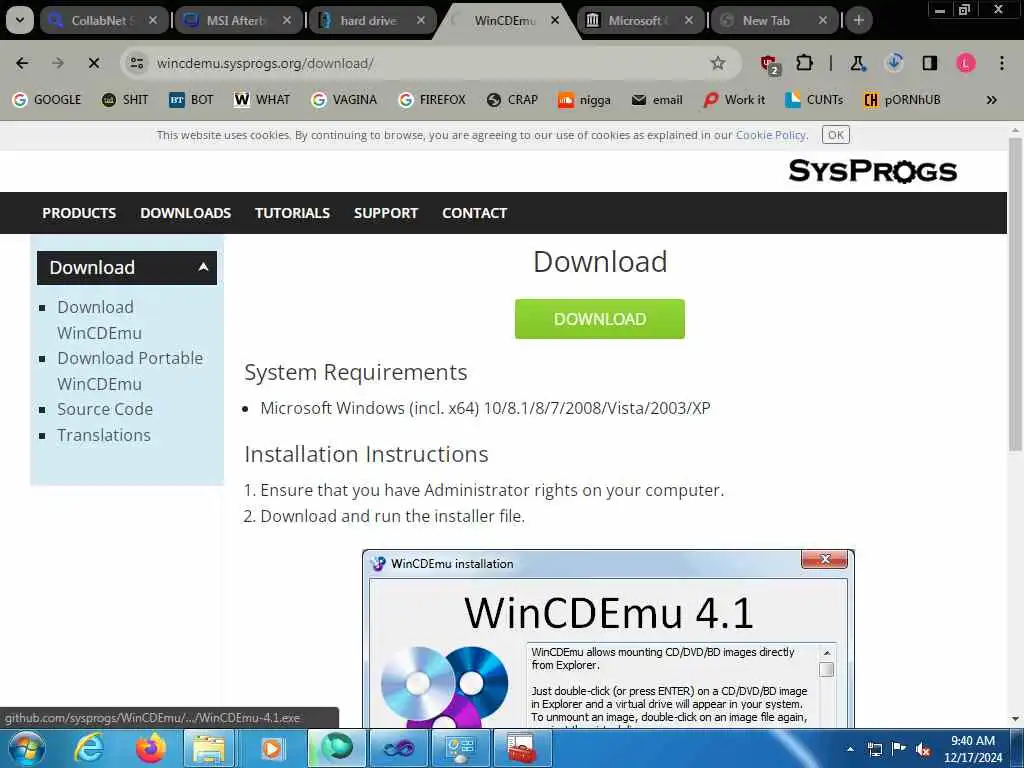Open the Work it bookmark

734,100
